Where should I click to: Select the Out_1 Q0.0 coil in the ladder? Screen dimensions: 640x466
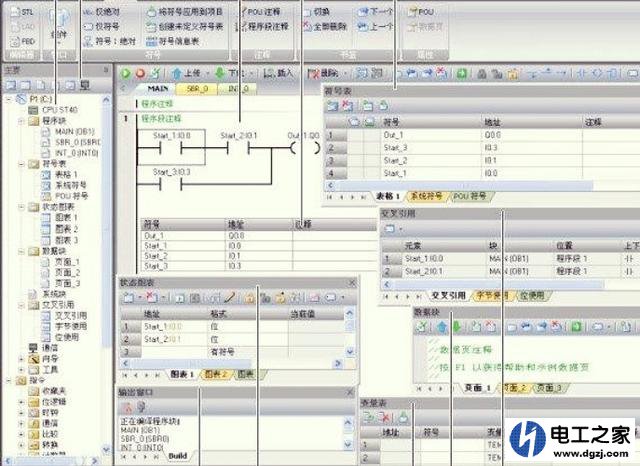(304, 147)
